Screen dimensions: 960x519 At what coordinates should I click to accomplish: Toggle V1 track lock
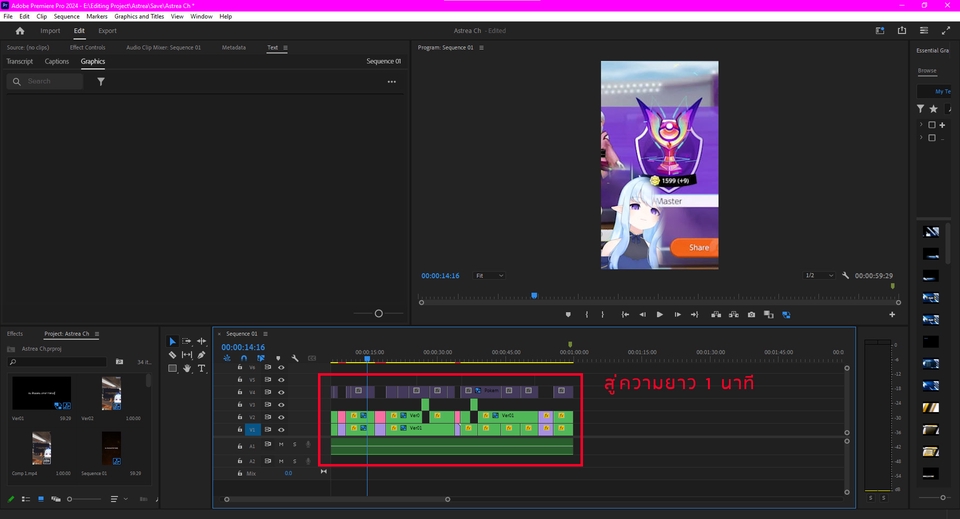click(239, 429)
